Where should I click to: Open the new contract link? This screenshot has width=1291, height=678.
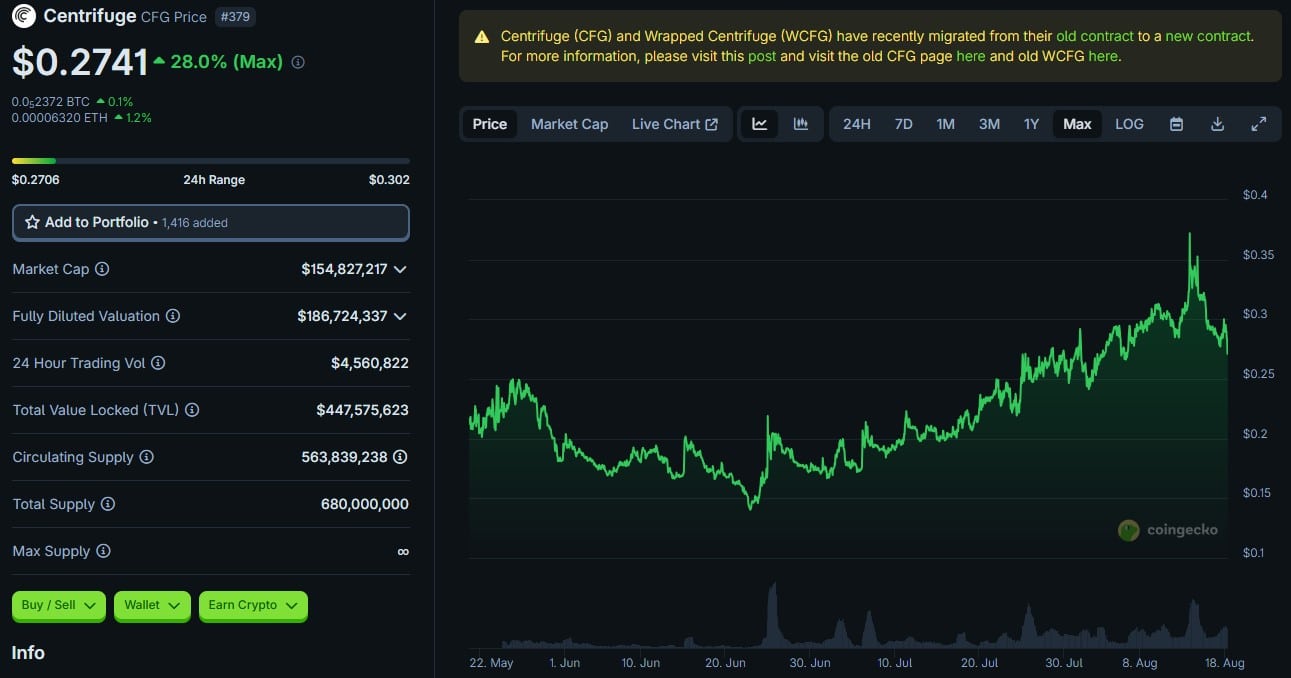click(x=1208, y=36)
